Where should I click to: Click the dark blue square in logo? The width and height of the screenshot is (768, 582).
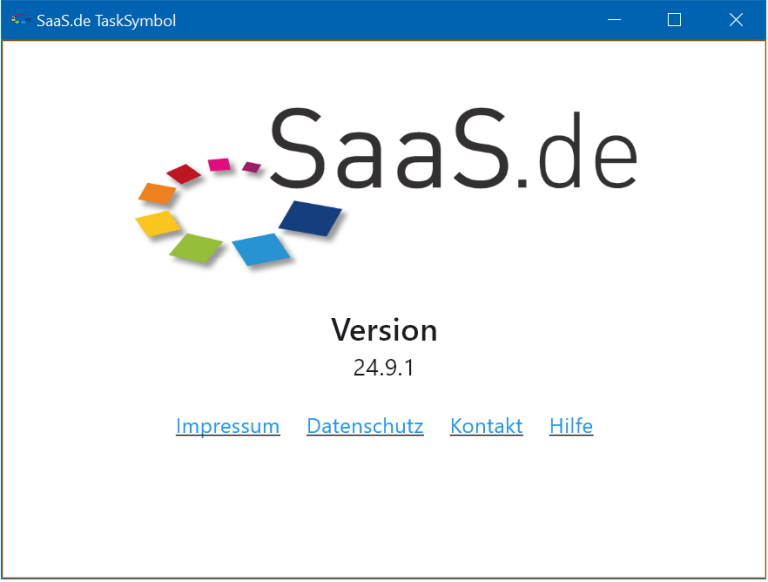pyautogui.click(x=310, y=218)
